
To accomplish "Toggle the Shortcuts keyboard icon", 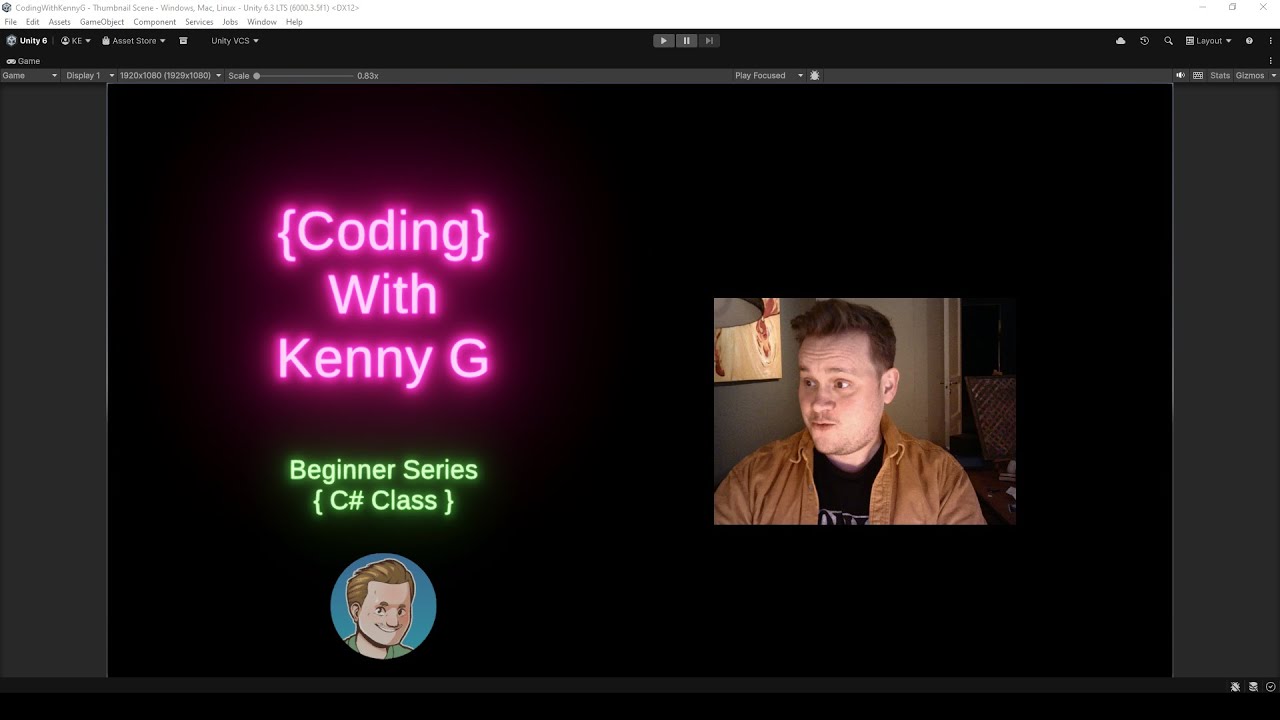I will click(x=1198, y=76).
